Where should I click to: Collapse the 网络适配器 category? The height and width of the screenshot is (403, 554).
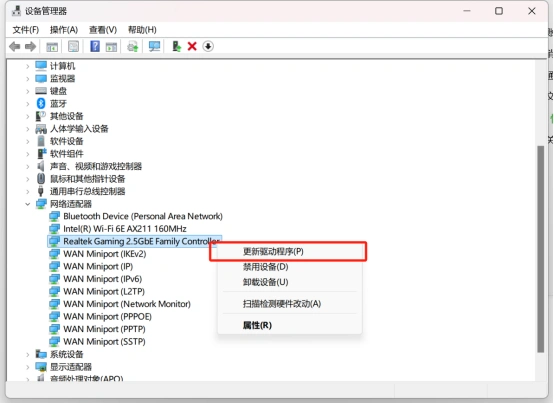28,204
